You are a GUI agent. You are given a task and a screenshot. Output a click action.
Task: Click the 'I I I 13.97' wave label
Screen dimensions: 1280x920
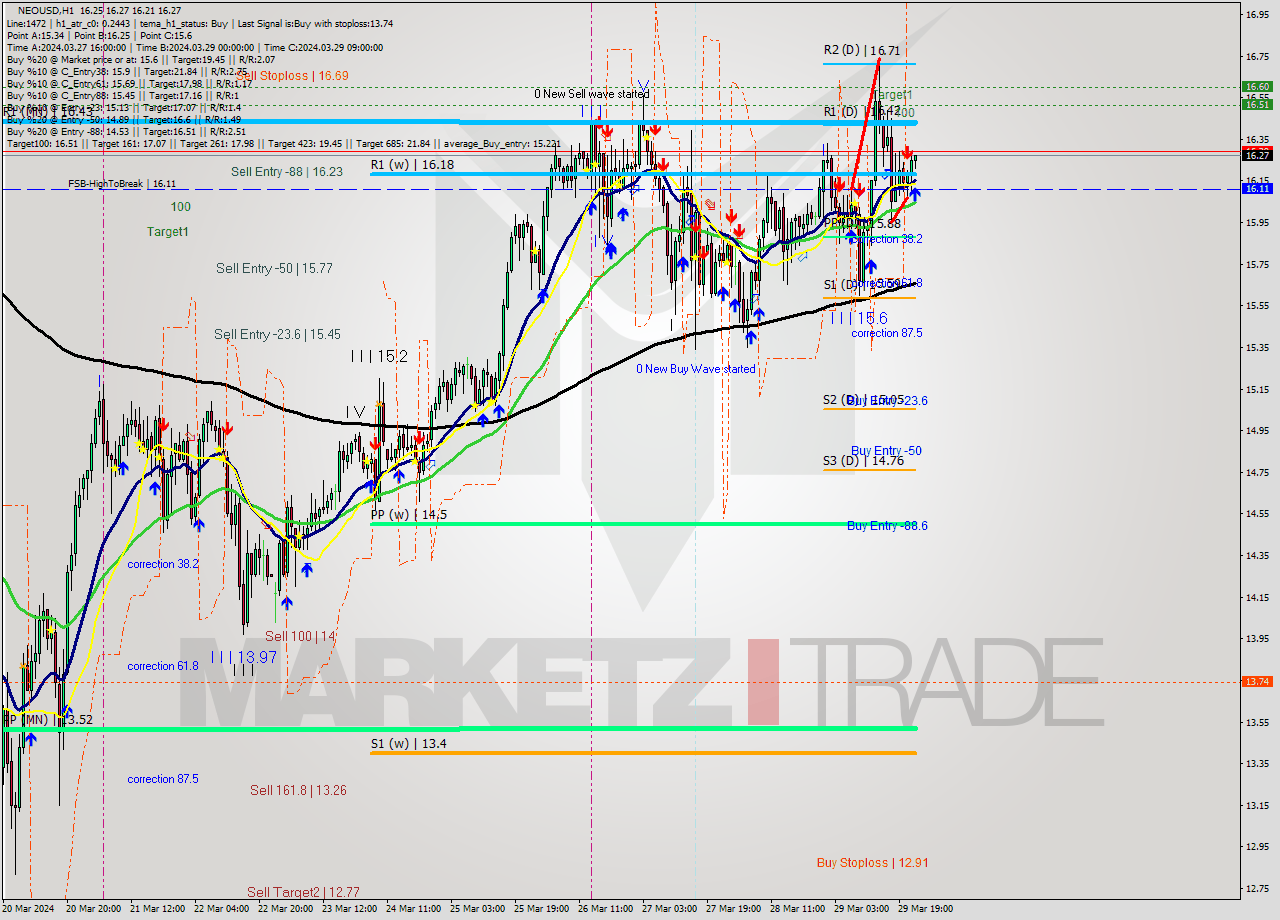(x=243, y=657)
